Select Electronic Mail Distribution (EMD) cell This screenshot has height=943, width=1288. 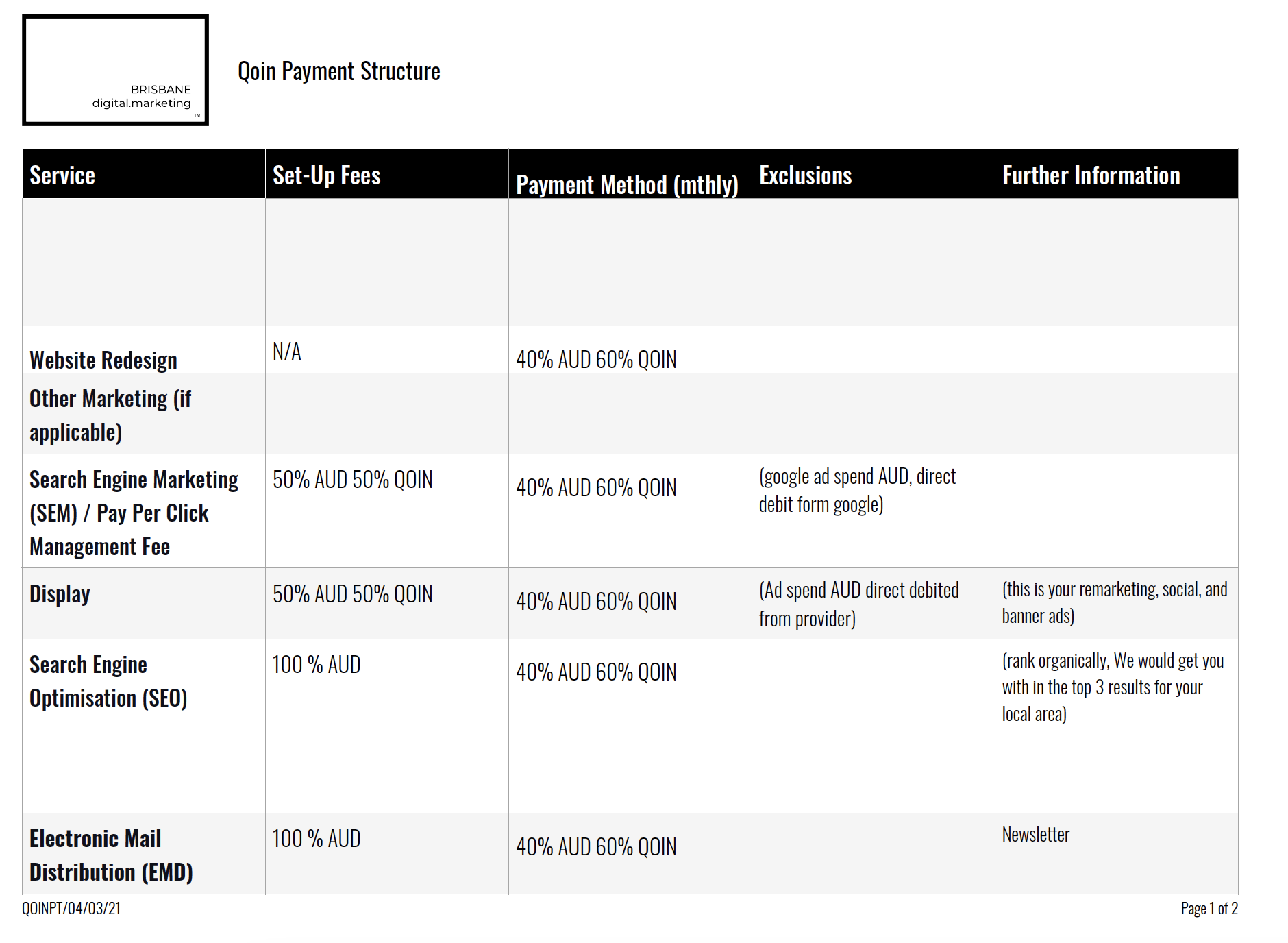(144, 854)
